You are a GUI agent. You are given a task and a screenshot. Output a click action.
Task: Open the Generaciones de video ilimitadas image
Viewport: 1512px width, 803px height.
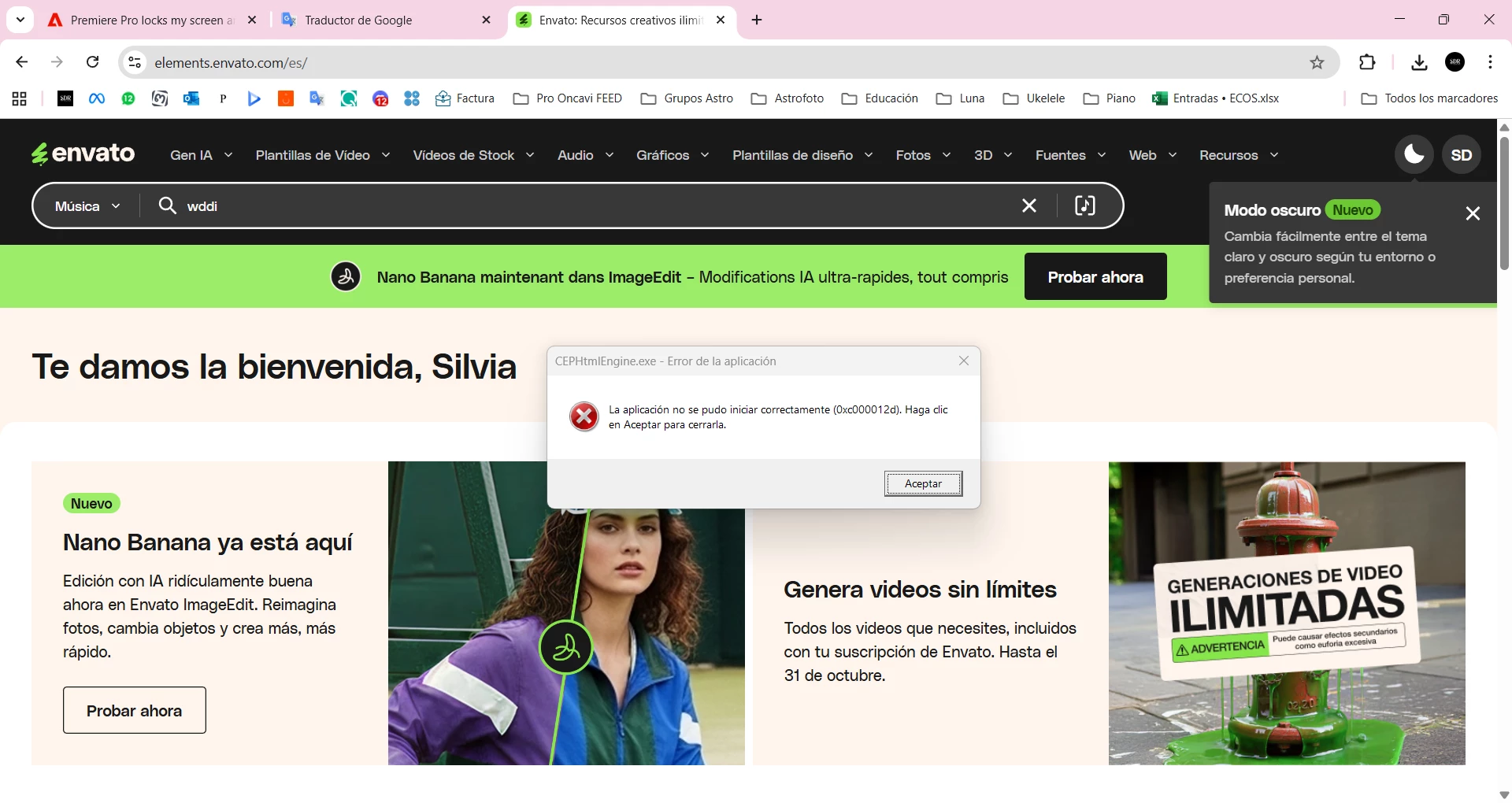1287,613
